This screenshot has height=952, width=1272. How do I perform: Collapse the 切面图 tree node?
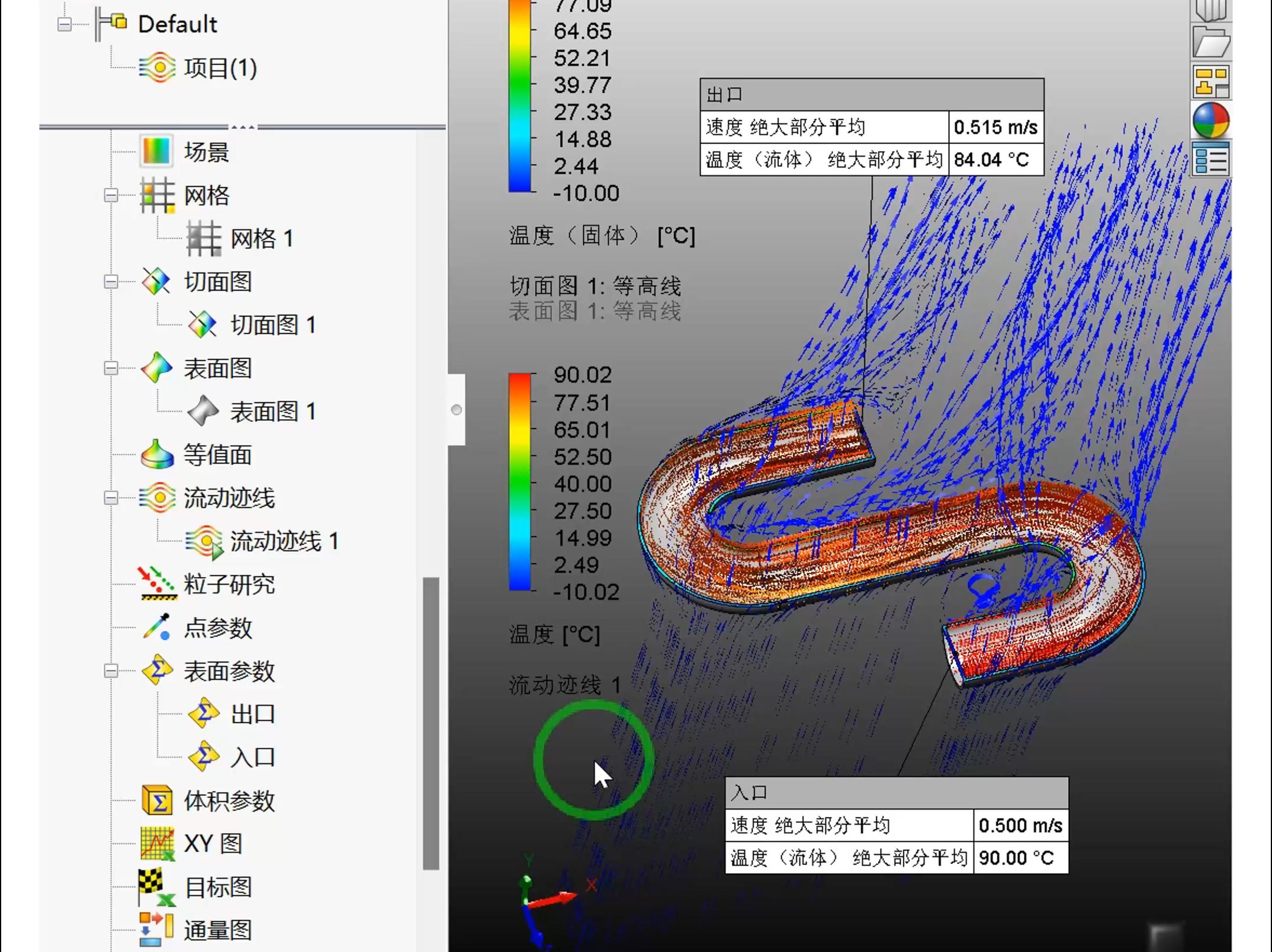click(x=111, y=281)
